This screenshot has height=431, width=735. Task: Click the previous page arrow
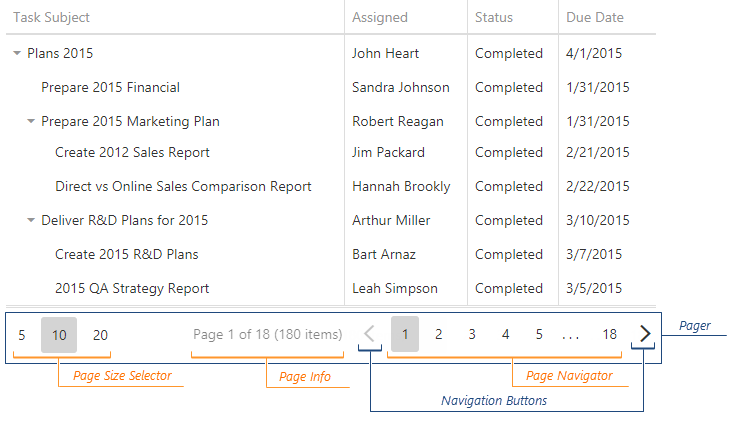[369, 334]
